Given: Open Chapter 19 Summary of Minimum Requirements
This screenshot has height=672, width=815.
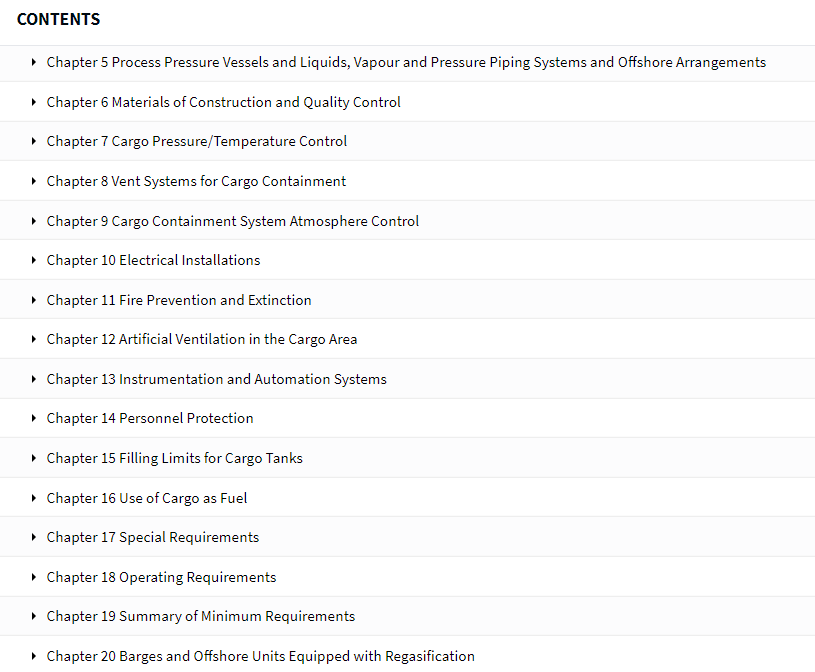Looking at the screenshot, I should (x=201, y=616).
